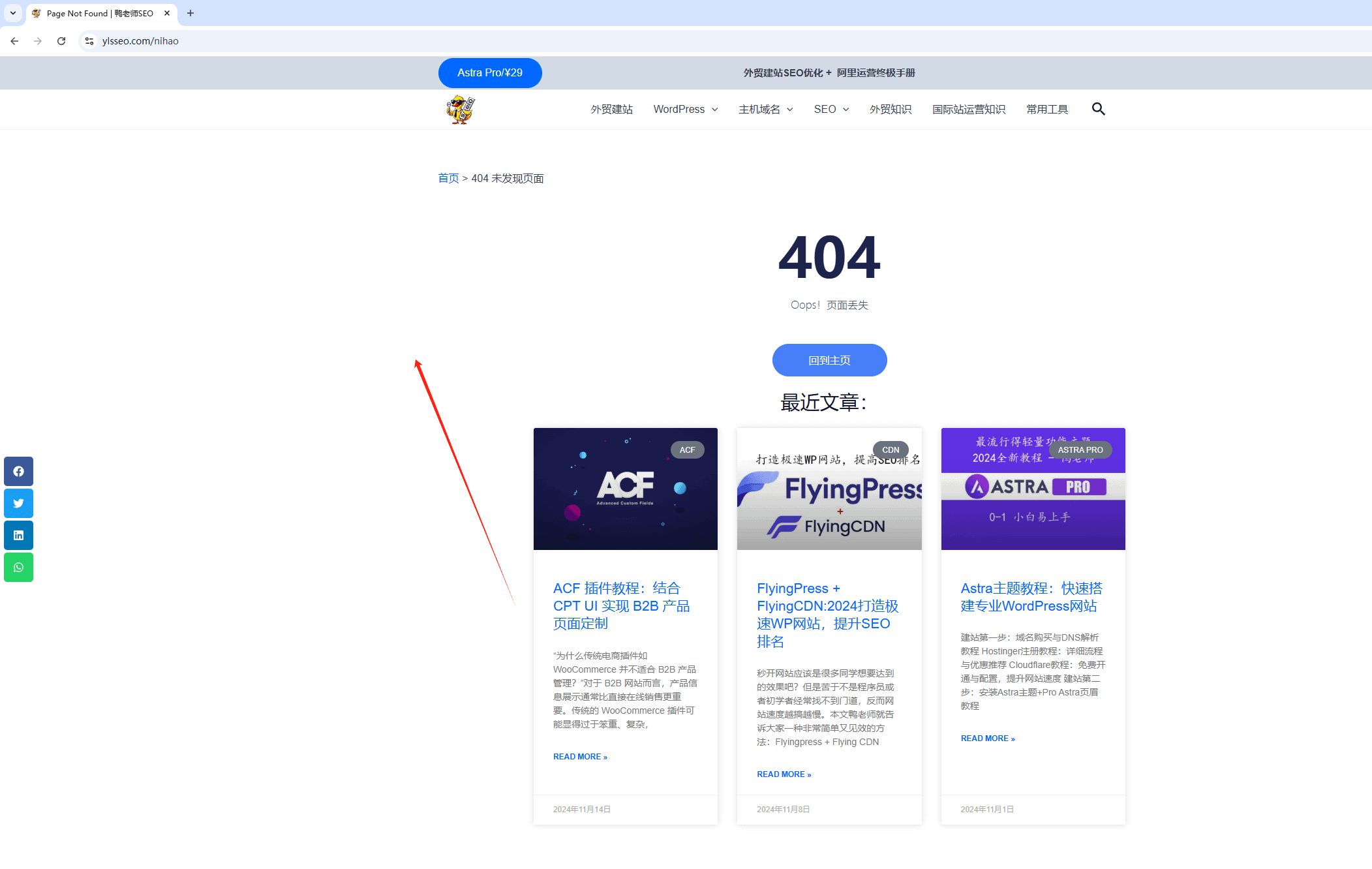Share the page via the WhatsApp icon

pyautogui.click(x=18, y=567)
